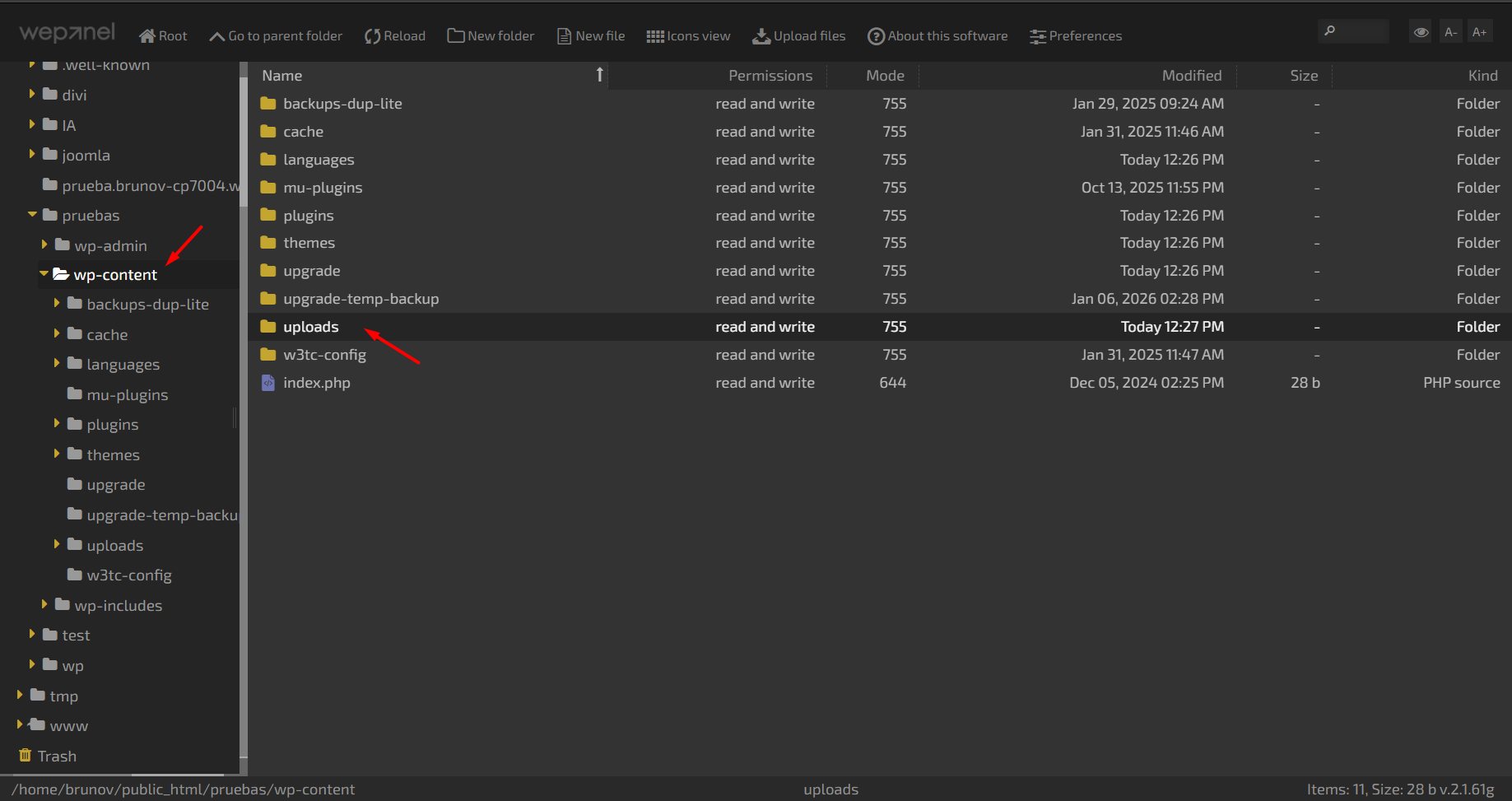Go to parent folder

[x=275, y=36]
